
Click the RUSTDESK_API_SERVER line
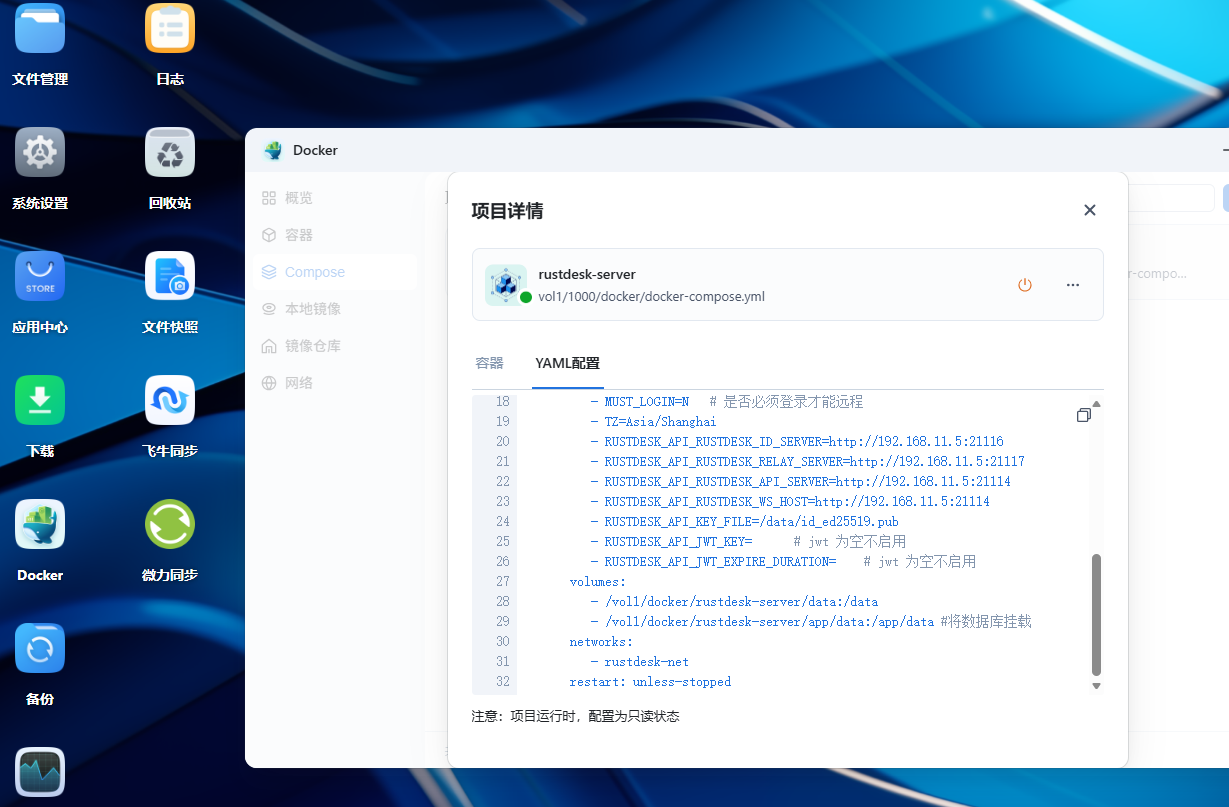pos(800,481)
